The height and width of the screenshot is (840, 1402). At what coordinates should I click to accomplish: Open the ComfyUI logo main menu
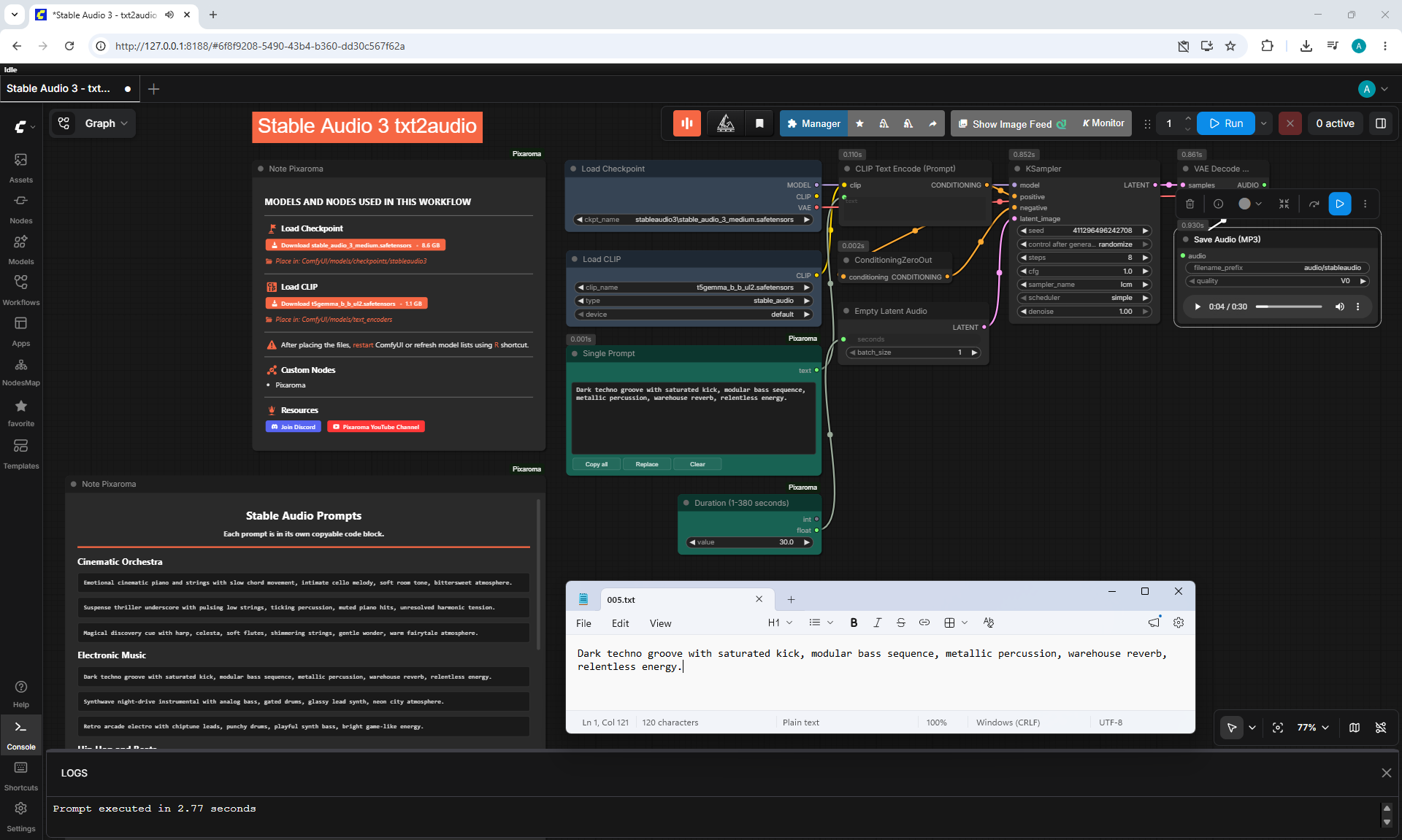click(x=23, y=127)
